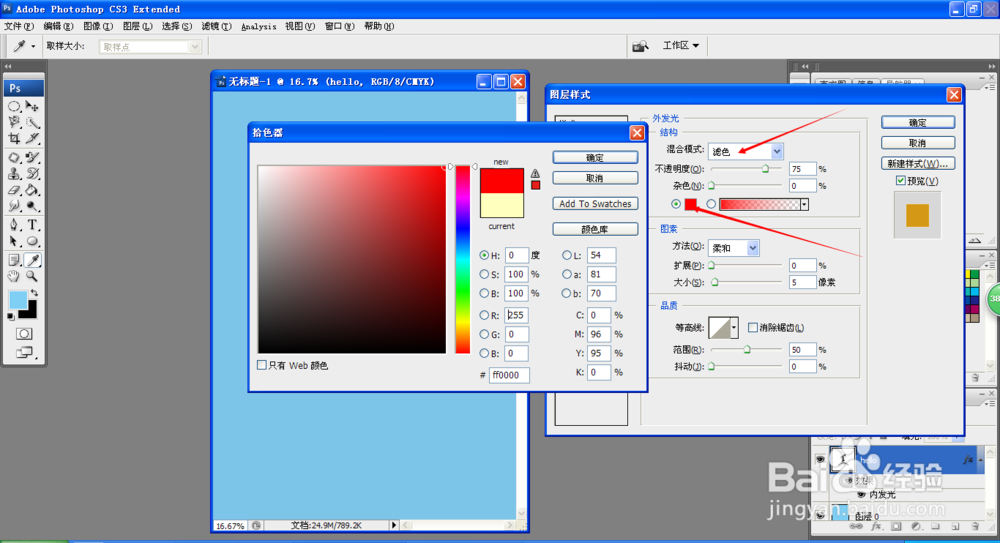Open the glow gradient picker arrow
Image resolution: width=1000 pixels, height=543 pixels.
pos(804,204)
